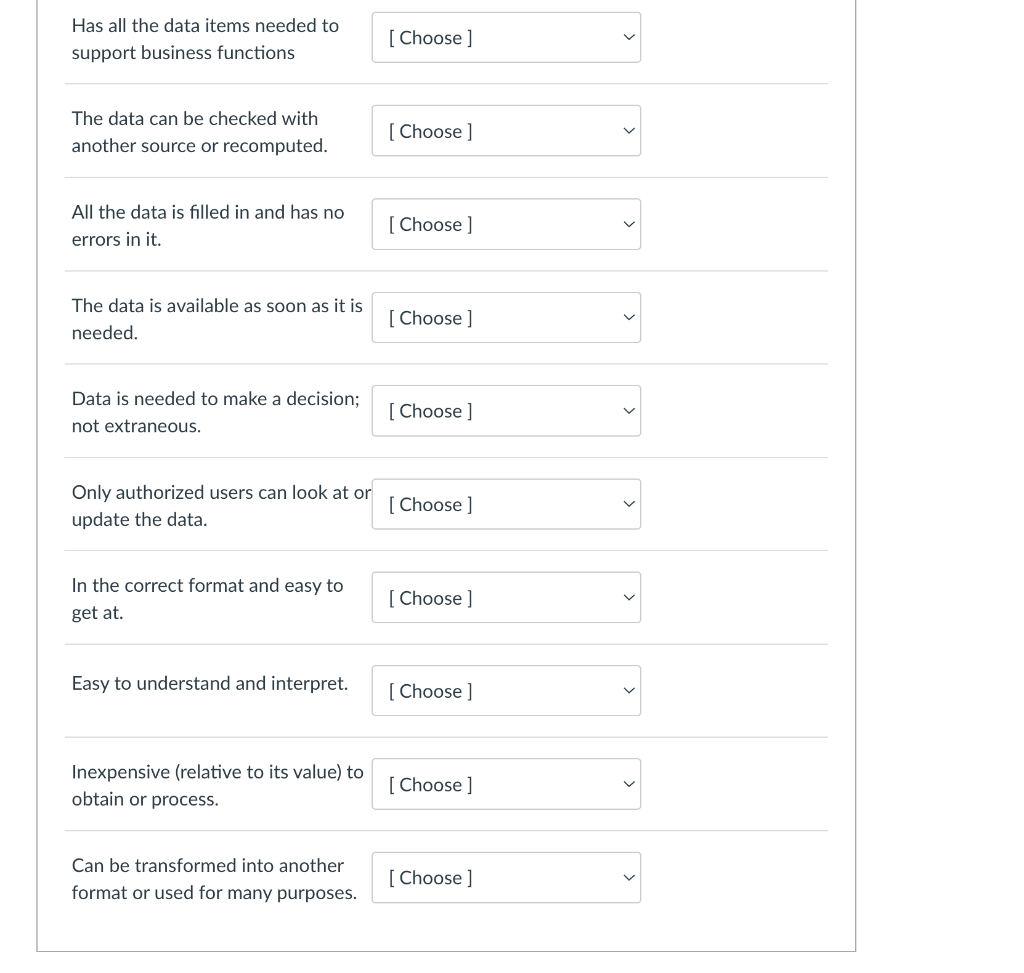The height and width of the screenshot is (973, 1024).
Task: Open dropdown for 'Inexpensive to obtain or process'
Action: pos(506,784)
